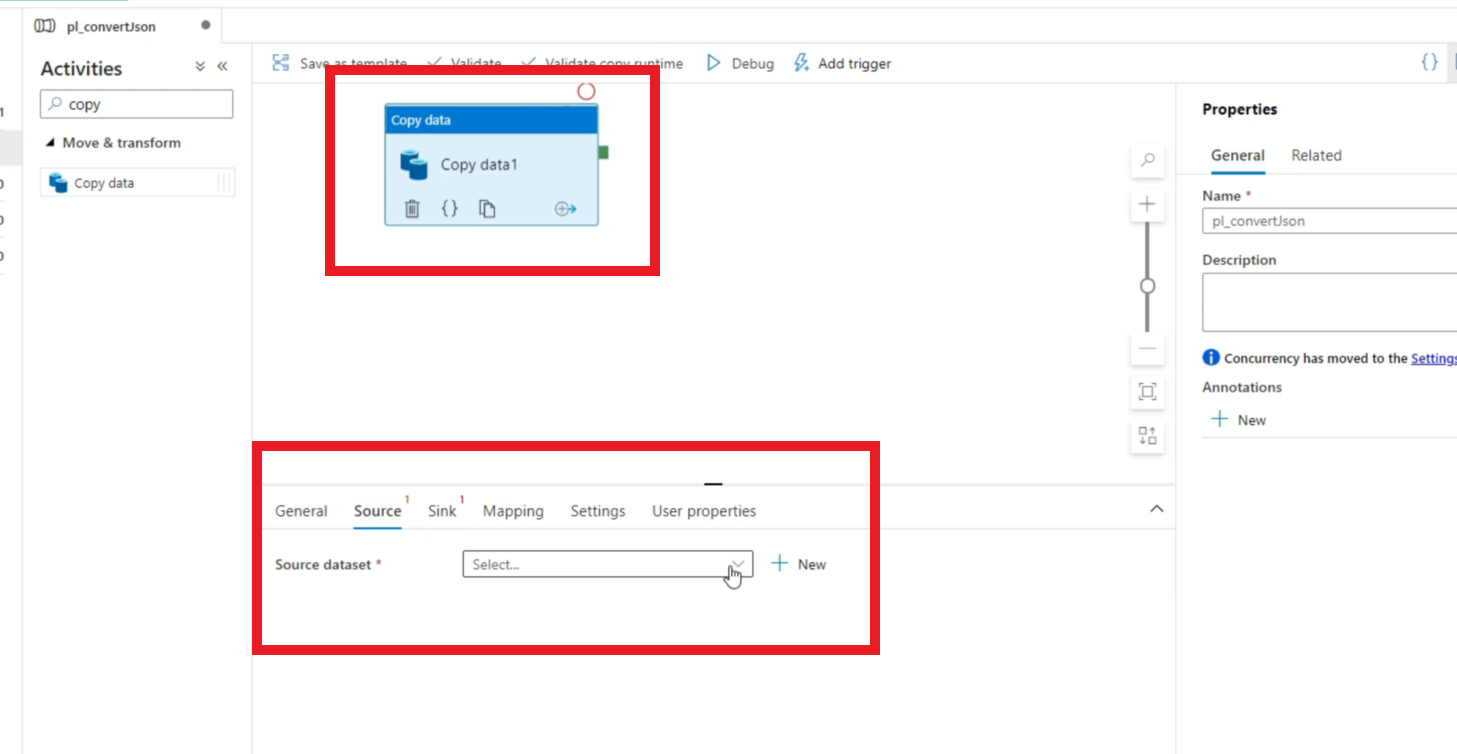
Task: Open canvas search with magnifier icon
Action: pos(1146,160)
